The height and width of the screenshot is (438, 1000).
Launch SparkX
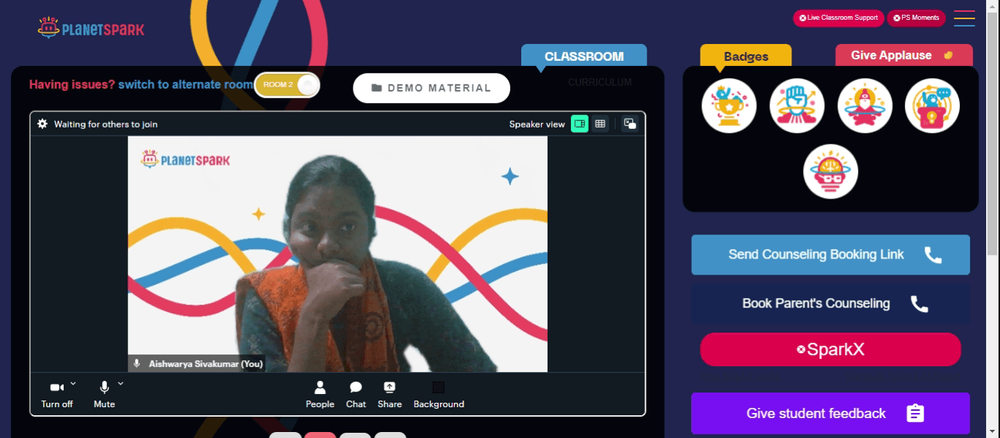point(830,349)
